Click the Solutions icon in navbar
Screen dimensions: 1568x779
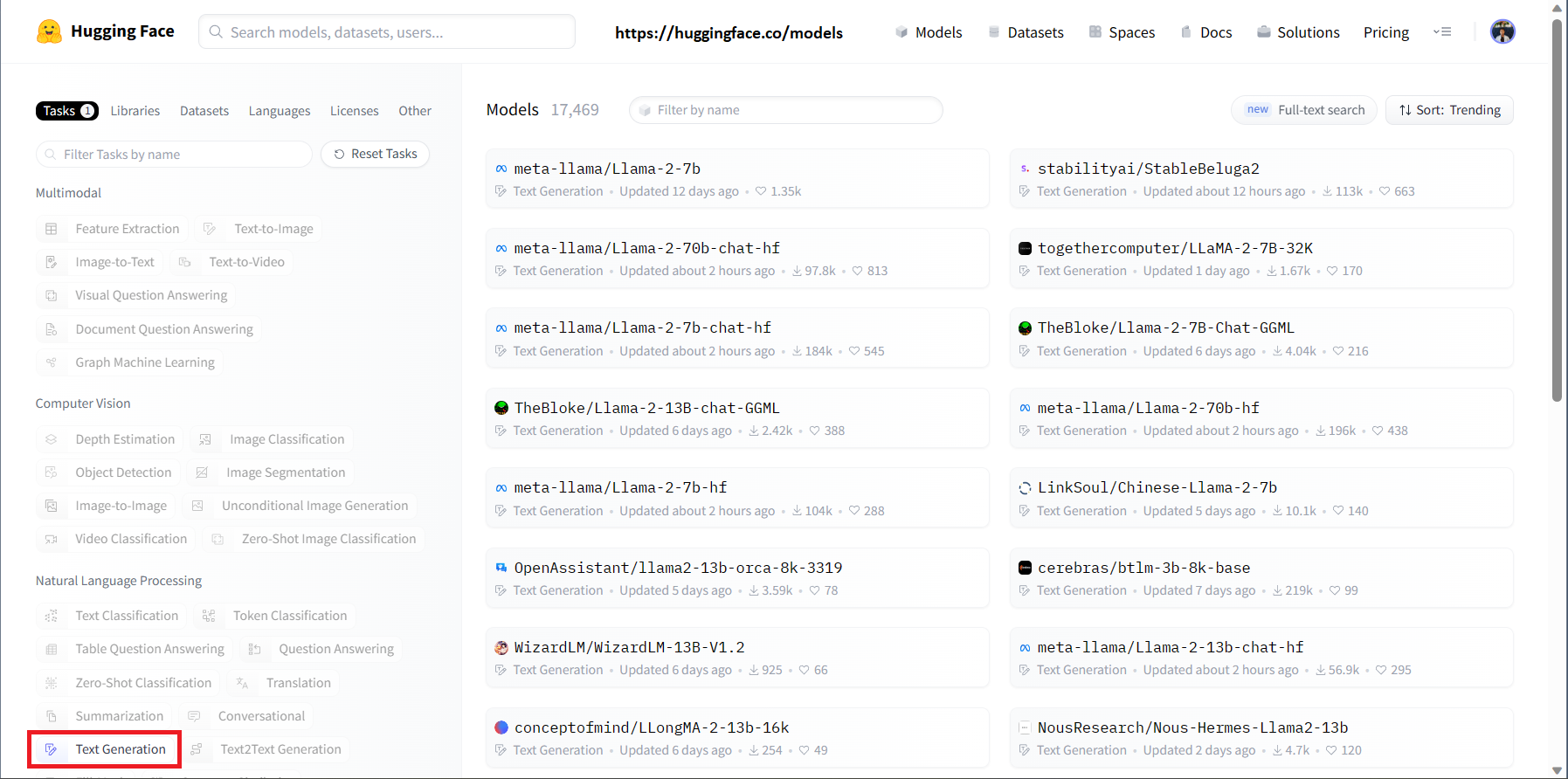tap(1264, 32)
